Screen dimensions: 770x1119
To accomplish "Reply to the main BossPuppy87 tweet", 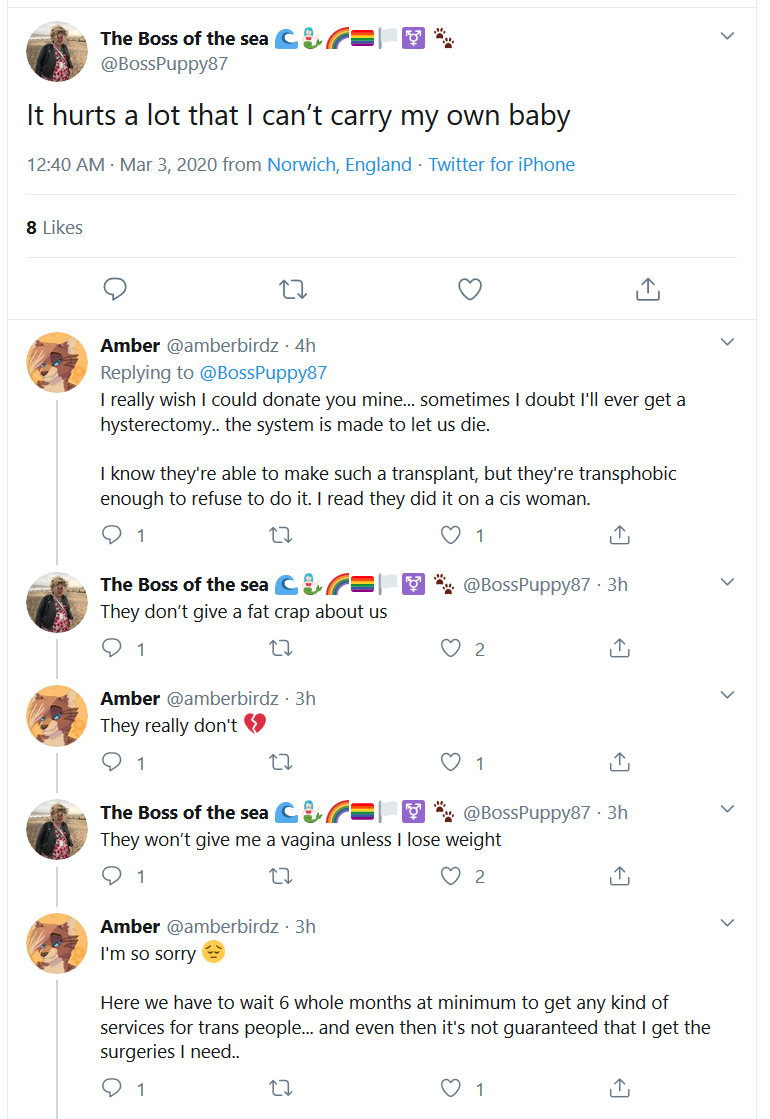I will 115,289.
